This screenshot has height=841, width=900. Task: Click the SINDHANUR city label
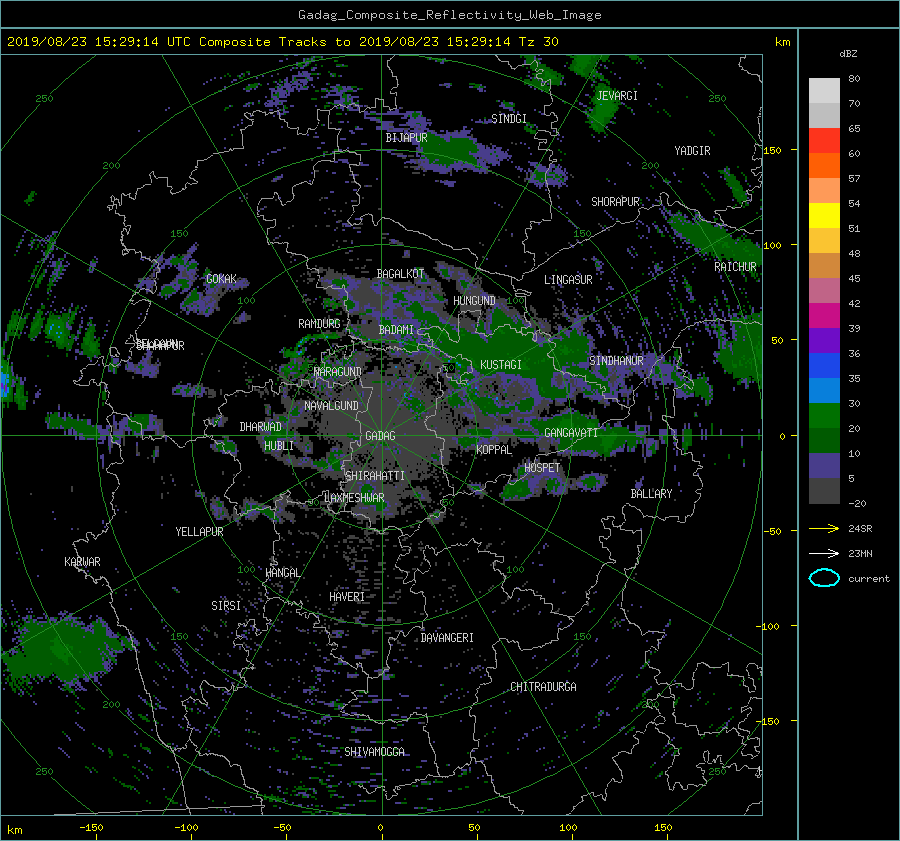pos(616,361)
